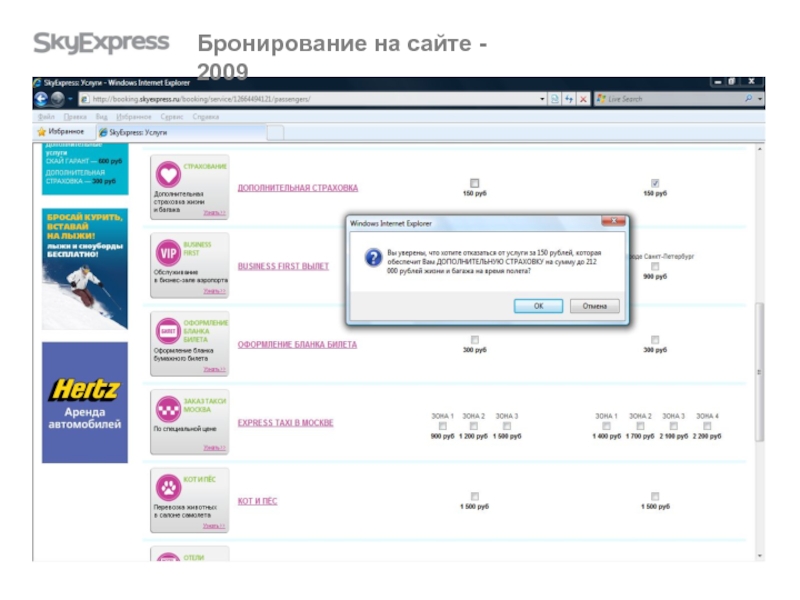Expand the address bar dropdown arrow
This screenshot has width=800, height=600.
542,99
